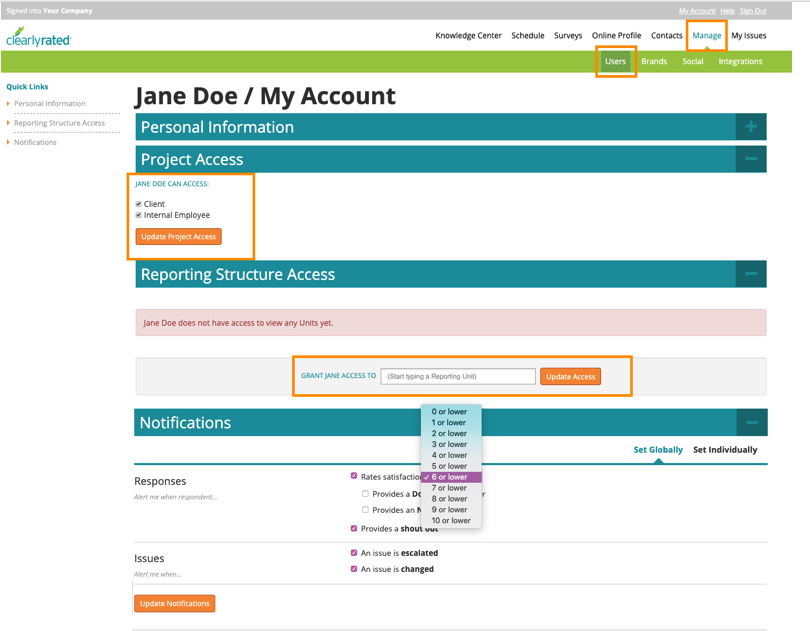Viewport: 810px width, 631px height.
Task: Switch to the Users tab
Action: [615, 60]
